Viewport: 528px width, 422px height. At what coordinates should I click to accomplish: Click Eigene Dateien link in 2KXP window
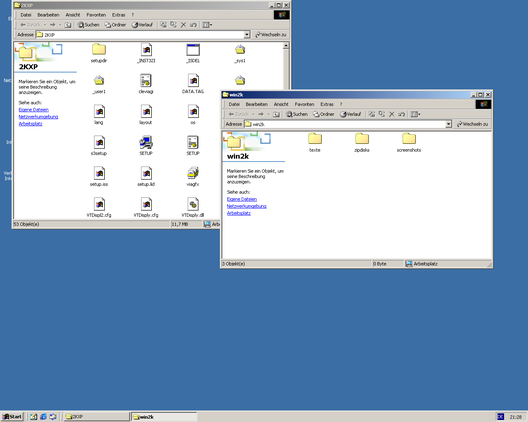34,110
